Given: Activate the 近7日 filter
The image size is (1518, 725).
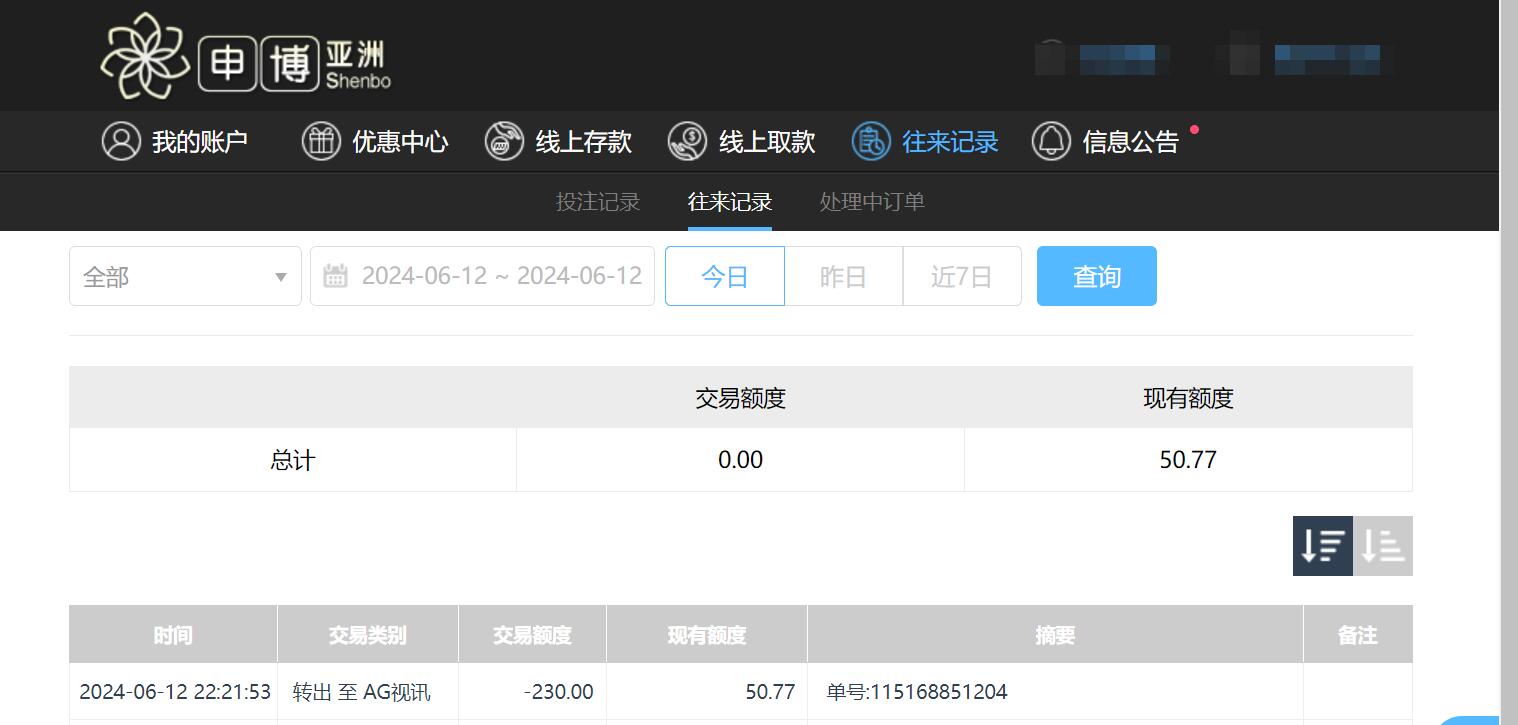Looking at the screenshot, I should pyautogui.click(x=961, y=276).
